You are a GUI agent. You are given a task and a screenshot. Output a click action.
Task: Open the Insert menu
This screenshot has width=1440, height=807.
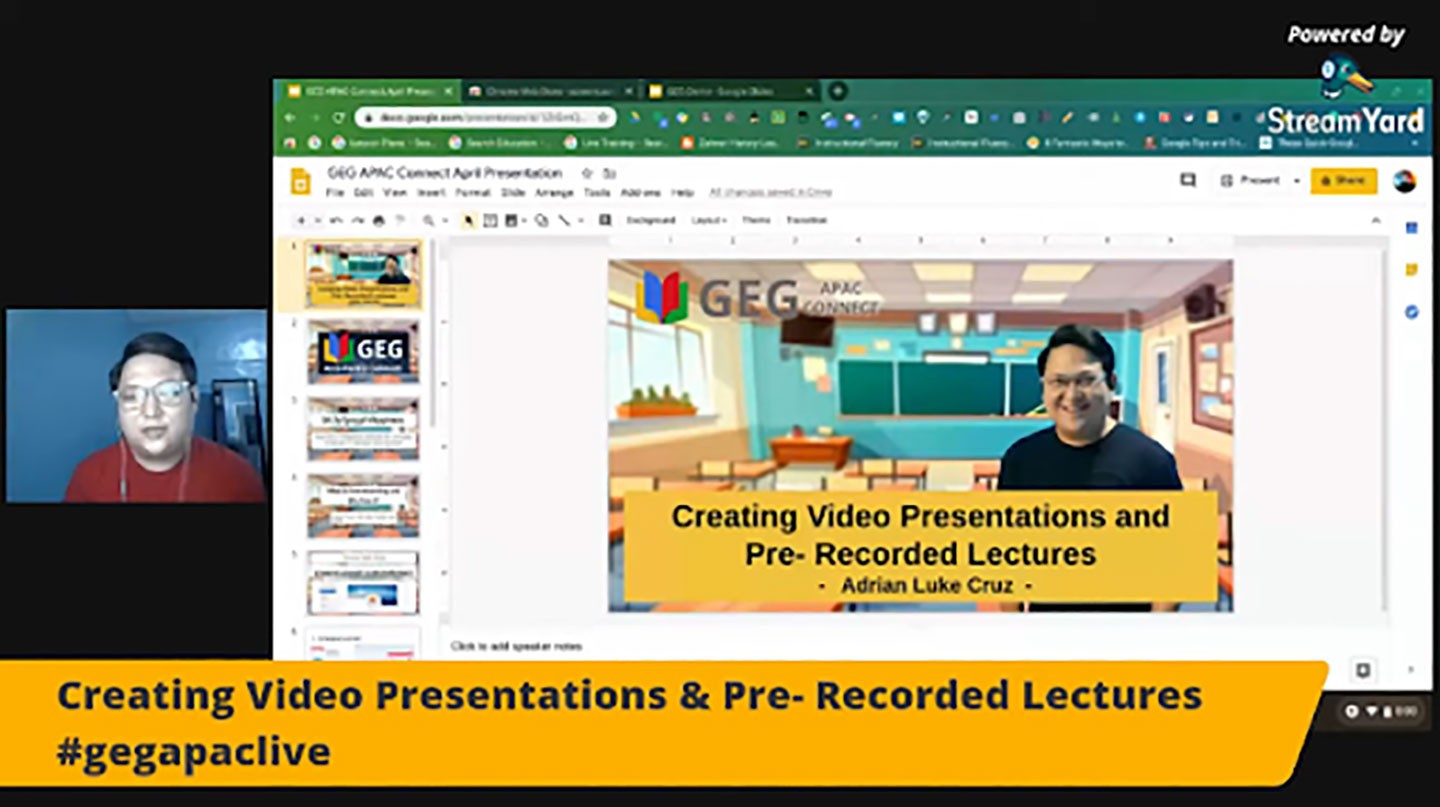(431, 192)
